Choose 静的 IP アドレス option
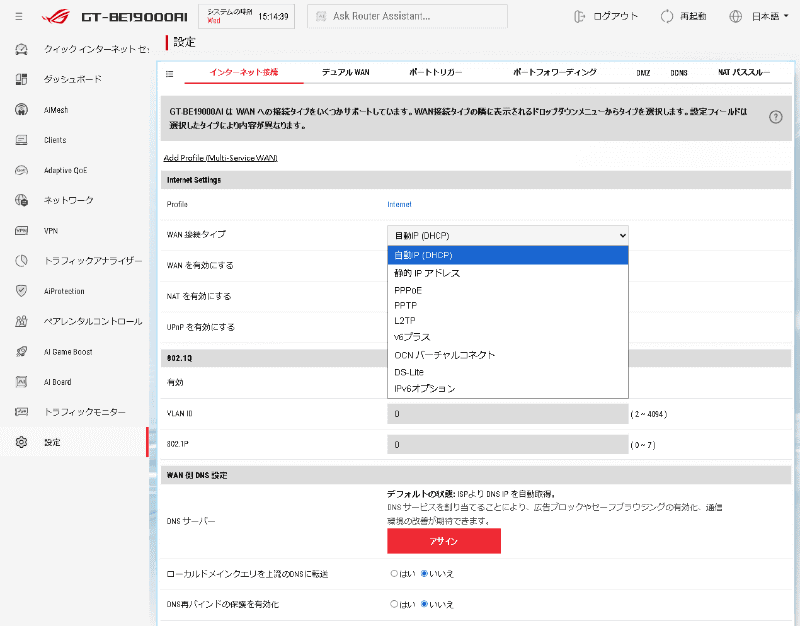Viewport: 800px width, 626px height. (508, 273)
